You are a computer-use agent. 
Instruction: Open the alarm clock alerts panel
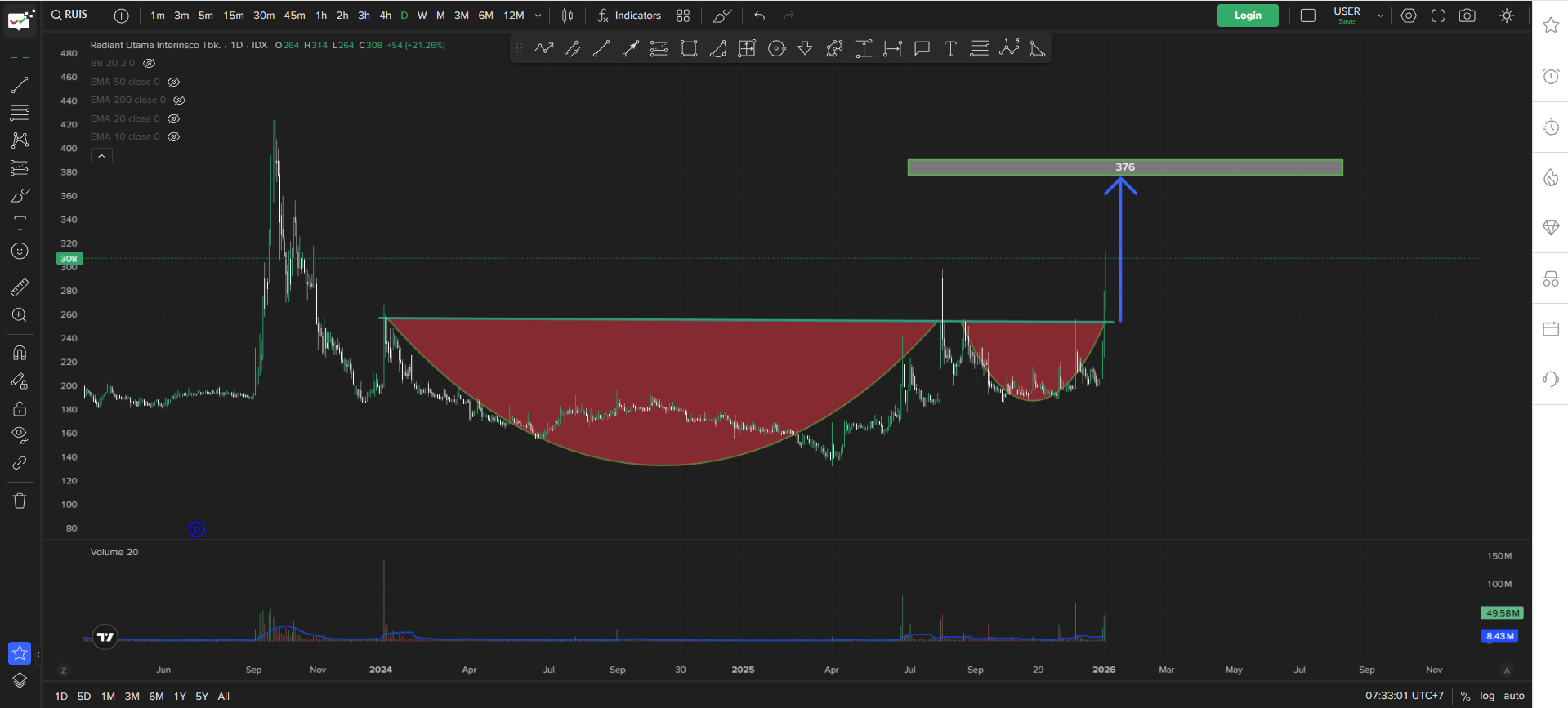tap(1550, 77)
